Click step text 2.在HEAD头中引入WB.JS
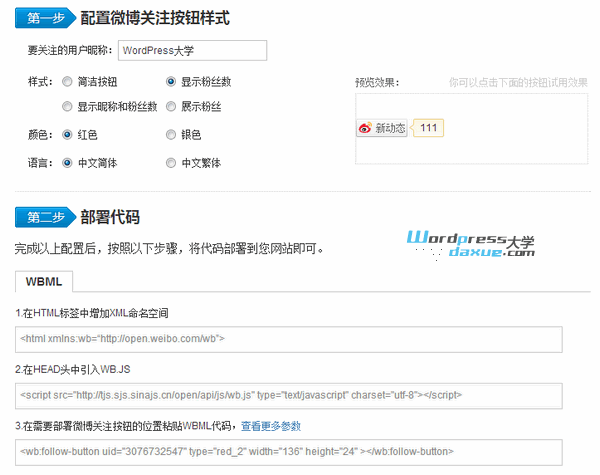The width and height of the screenshot is (600, 475). tap(73, 369)
